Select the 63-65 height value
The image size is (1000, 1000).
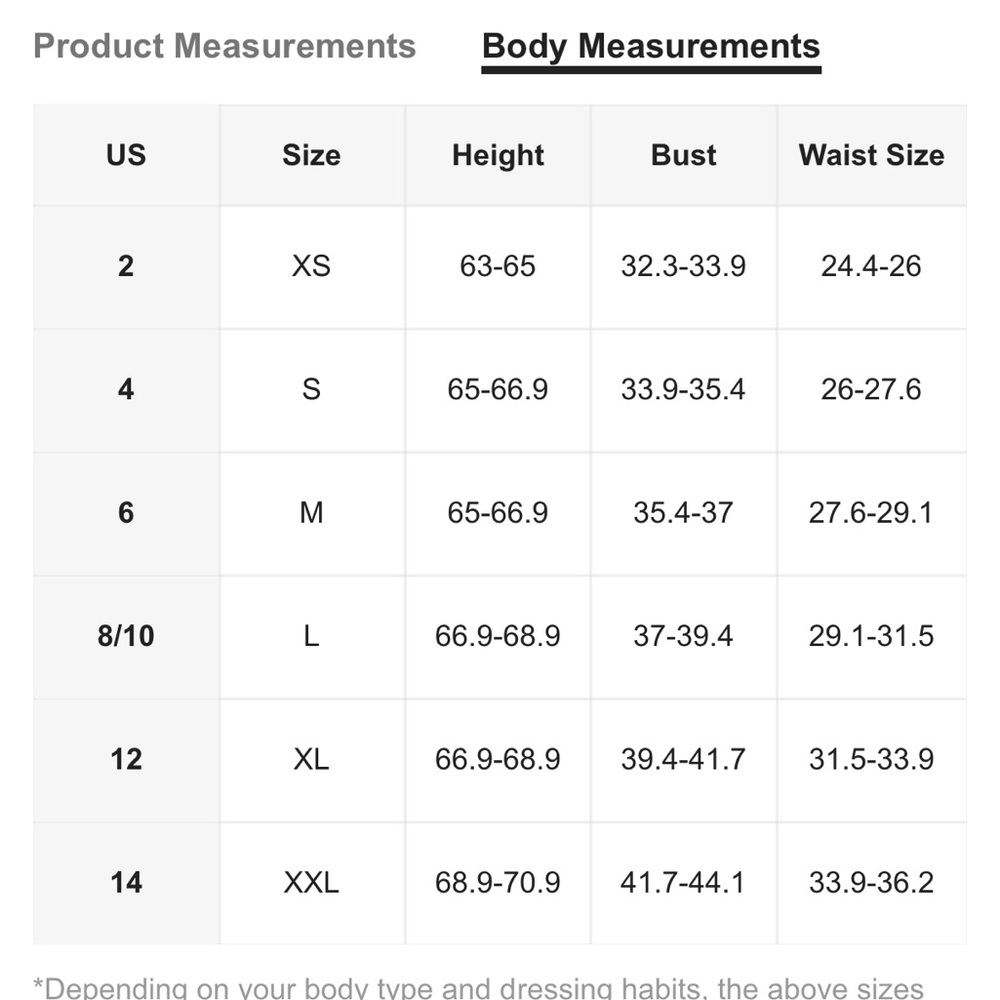[x=498, y=266]
